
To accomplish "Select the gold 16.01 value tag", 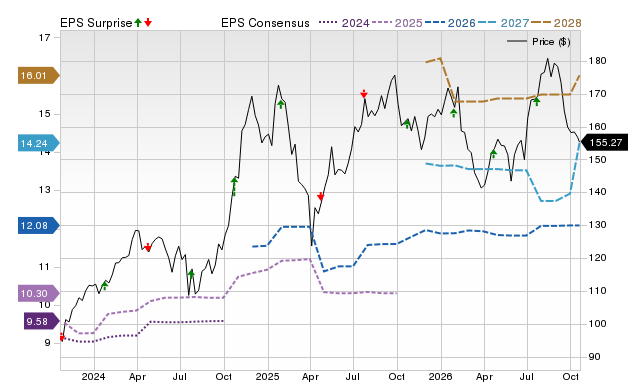I will coord(38,76).
